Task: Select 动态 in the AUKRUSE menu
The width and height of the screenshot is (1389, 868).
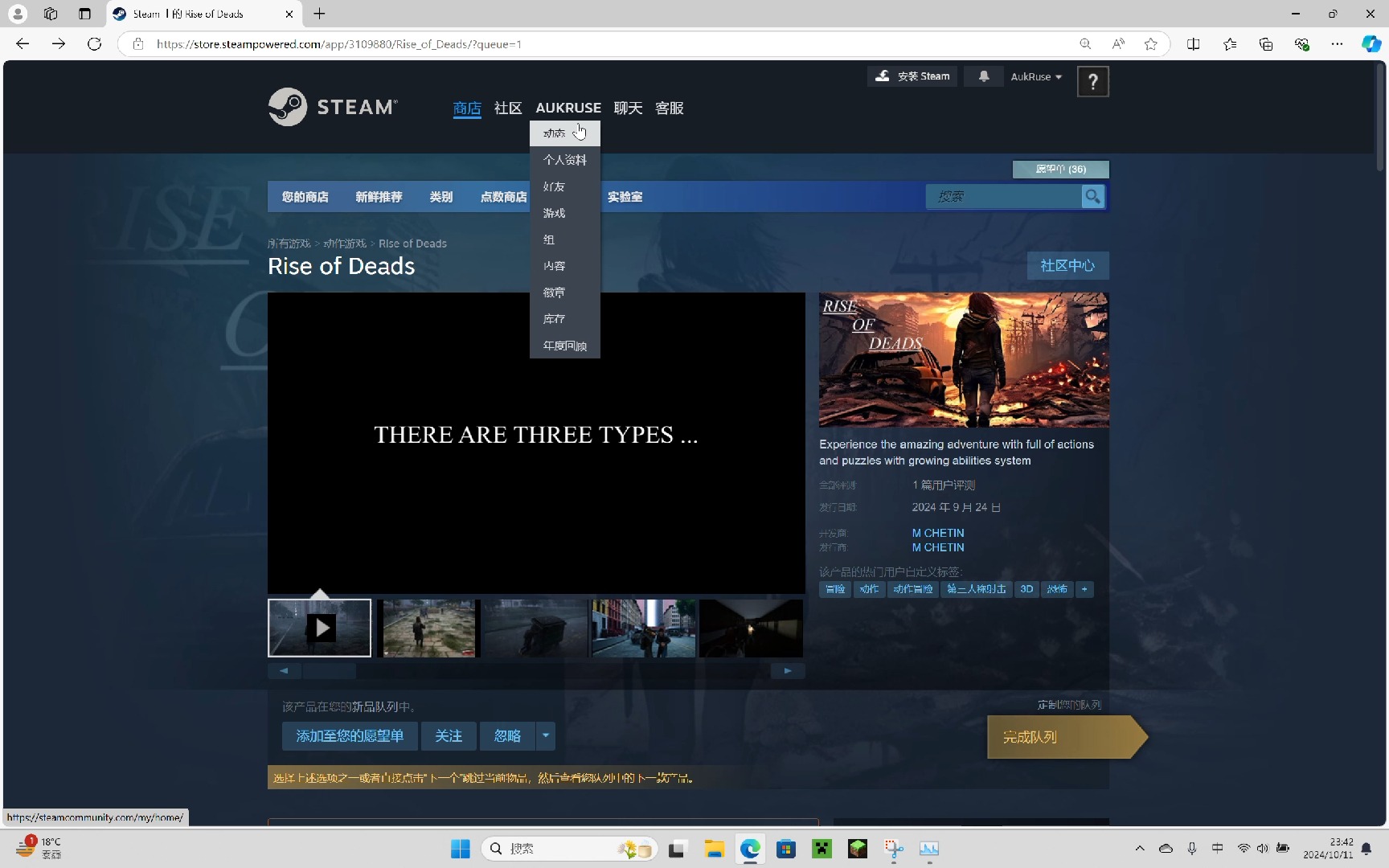Action: pyautogui.click(x=564, y=133)
